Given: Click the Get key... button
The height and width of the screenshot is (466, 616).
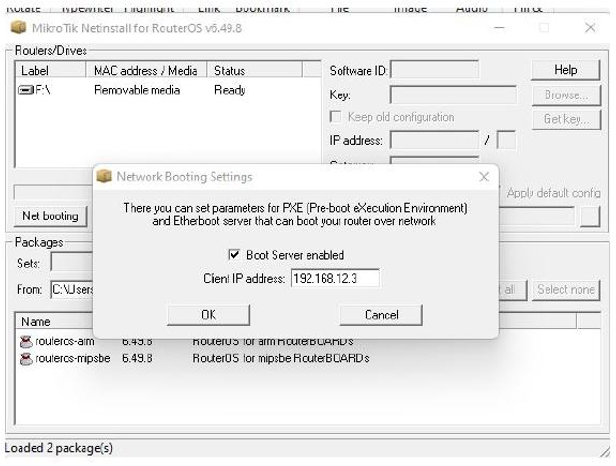Looking at the screenshot, I should click(566, 119).
